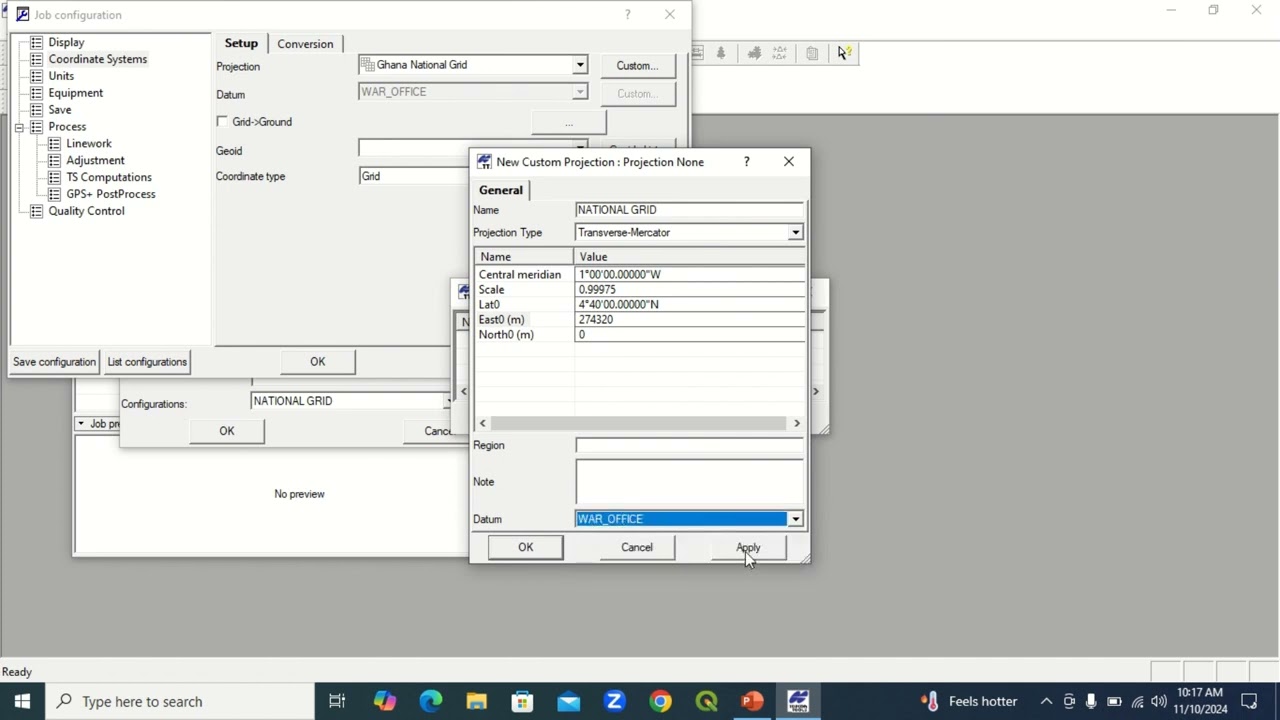Open the Datum WAR_OFFICE dropdown
This screenshot has height=720, width=1280.
coord(795,519)
